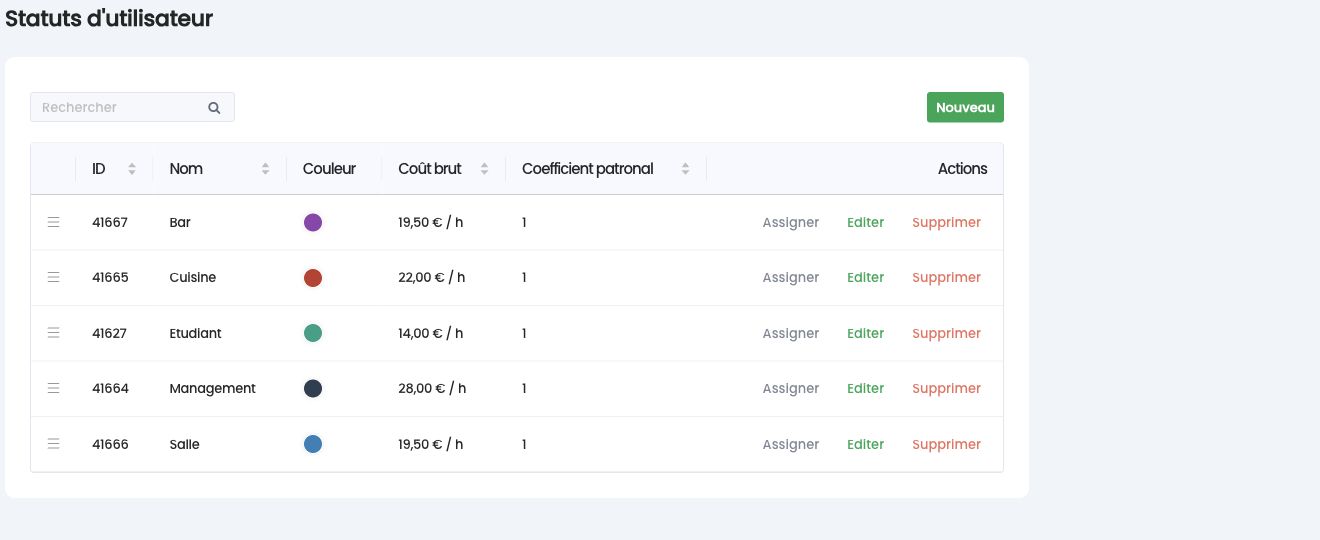Click the blue color dot for Salle

[x=313, y=444]
